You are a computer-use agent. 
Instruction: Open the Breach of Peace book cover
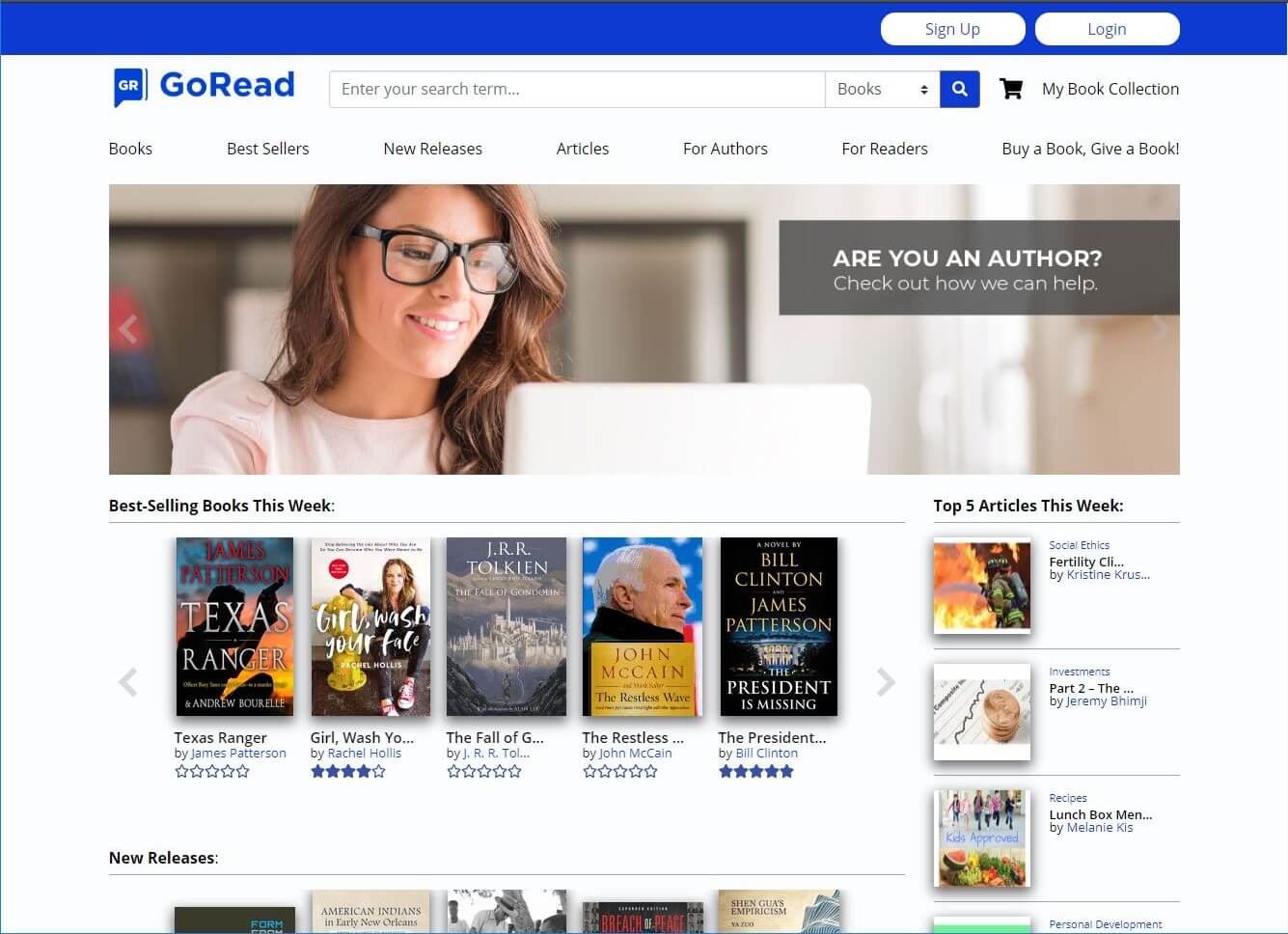643,918
